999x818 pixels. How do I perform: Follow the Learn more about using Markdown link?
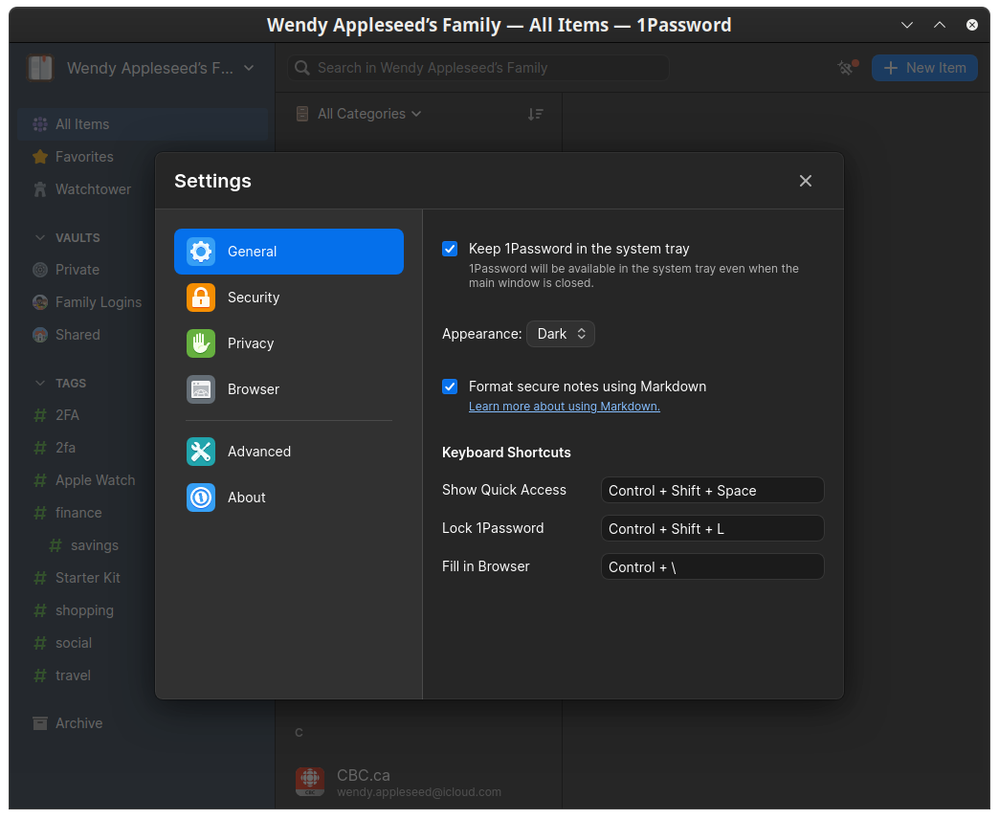(x=564, y=407)
